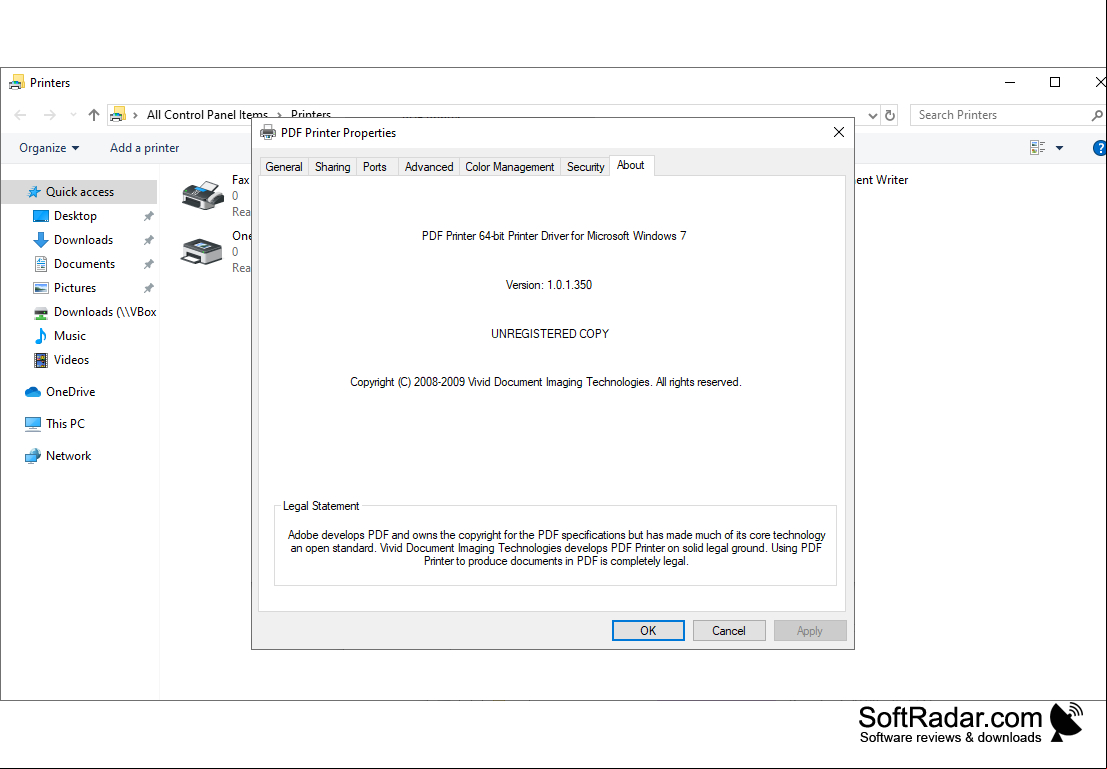Click the search magnifier icon
The image size is (1107, 769).
(x=1097, y=115)
